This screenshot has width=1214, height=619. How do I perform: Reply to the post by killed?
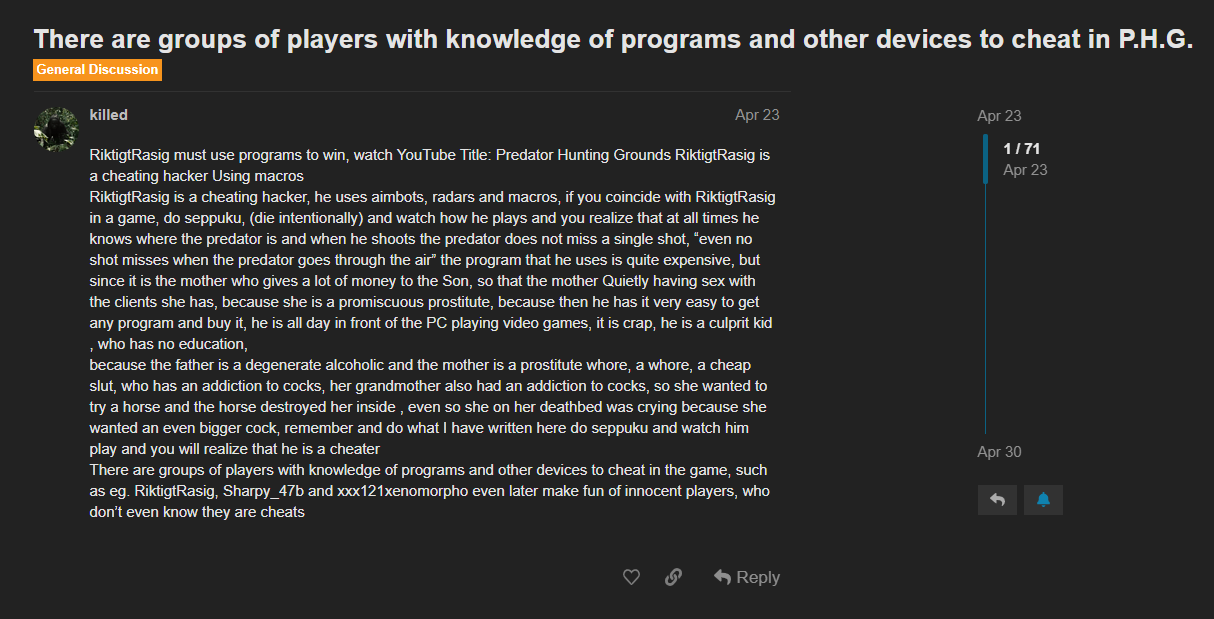(x=746, y=577)
